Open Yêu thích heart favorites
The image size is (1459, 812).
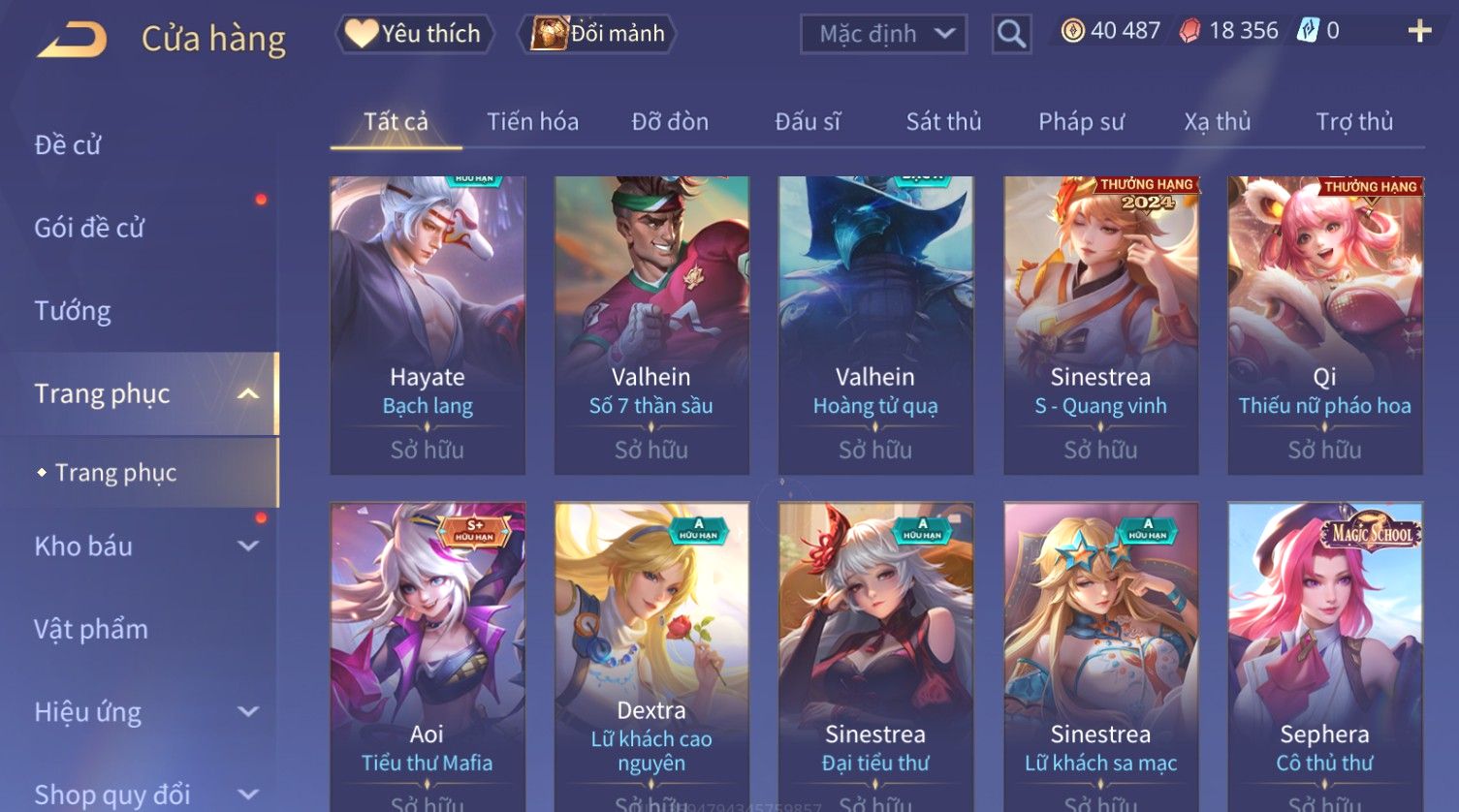click(415, 34)
